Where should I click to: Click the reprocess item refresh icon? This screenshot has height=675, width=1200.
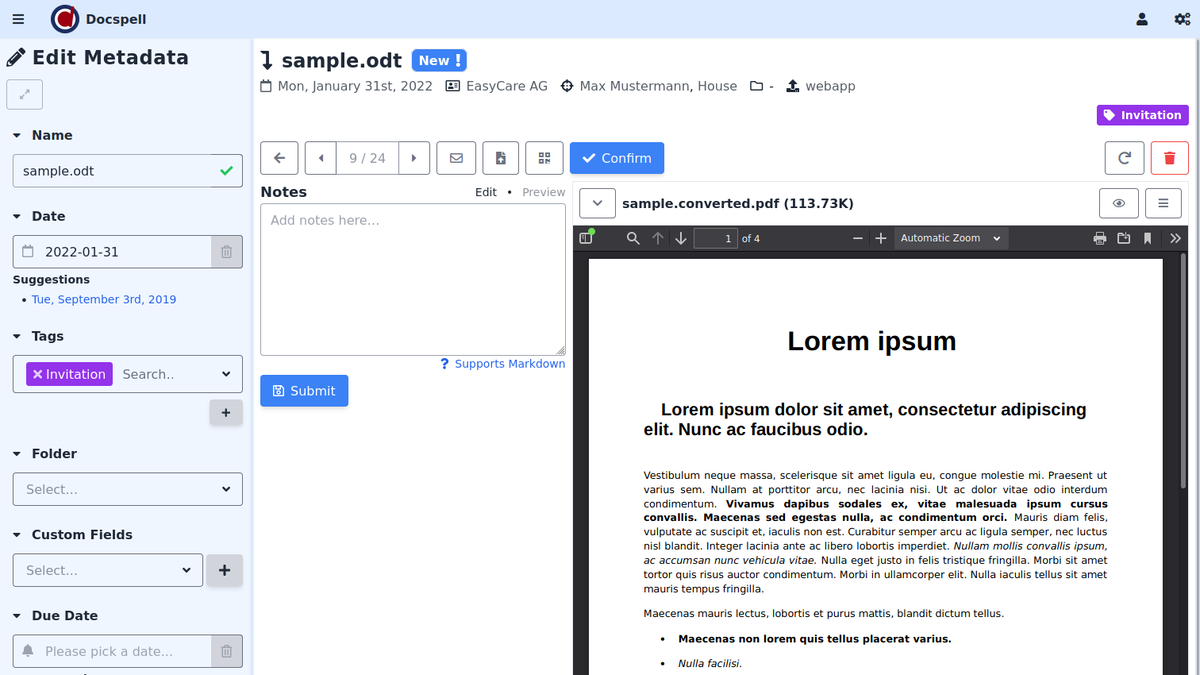coord(1124,158)
